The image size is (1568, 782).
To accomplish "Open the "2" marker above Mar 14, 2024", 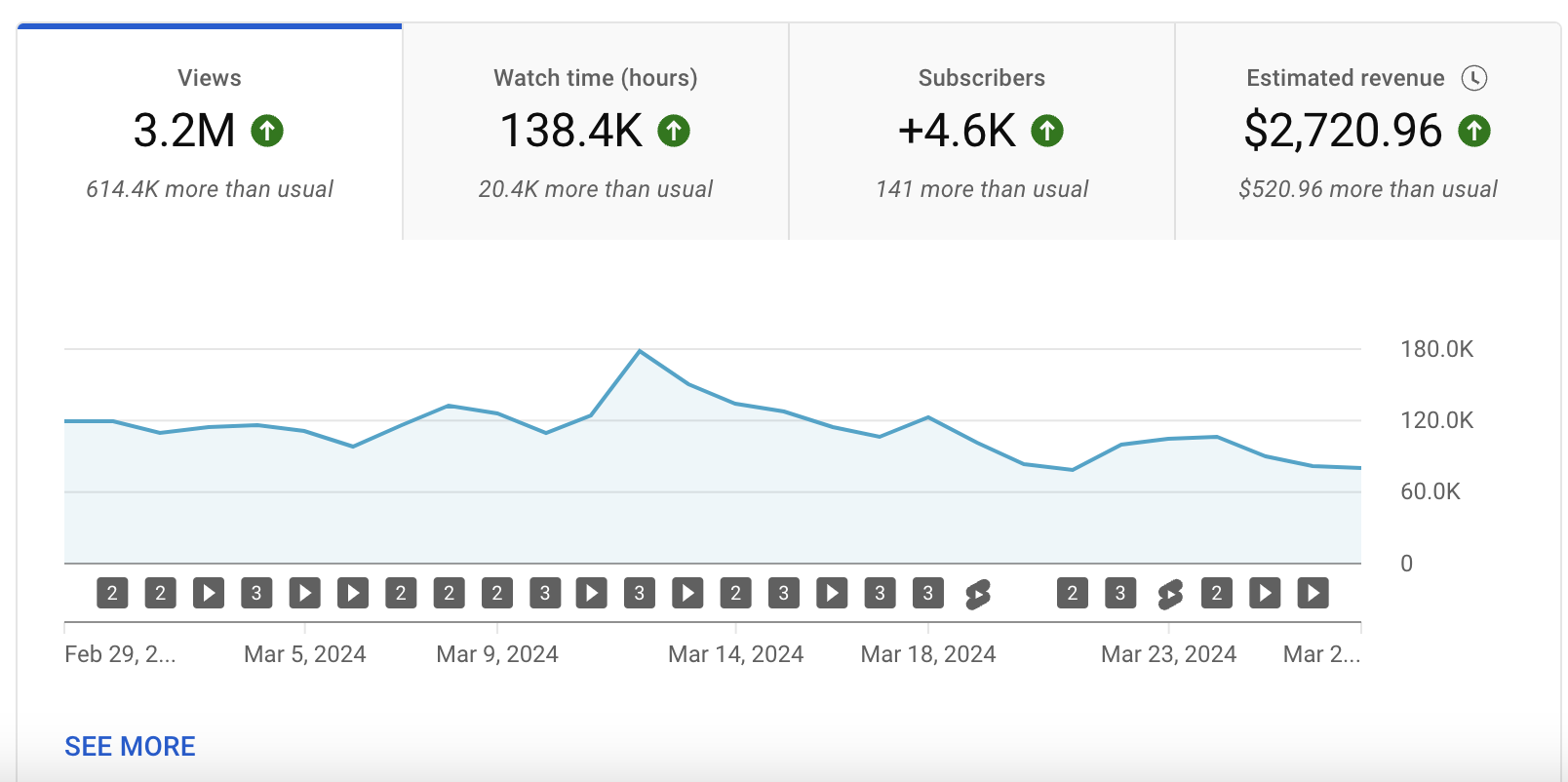I will (x=736, y=593).
